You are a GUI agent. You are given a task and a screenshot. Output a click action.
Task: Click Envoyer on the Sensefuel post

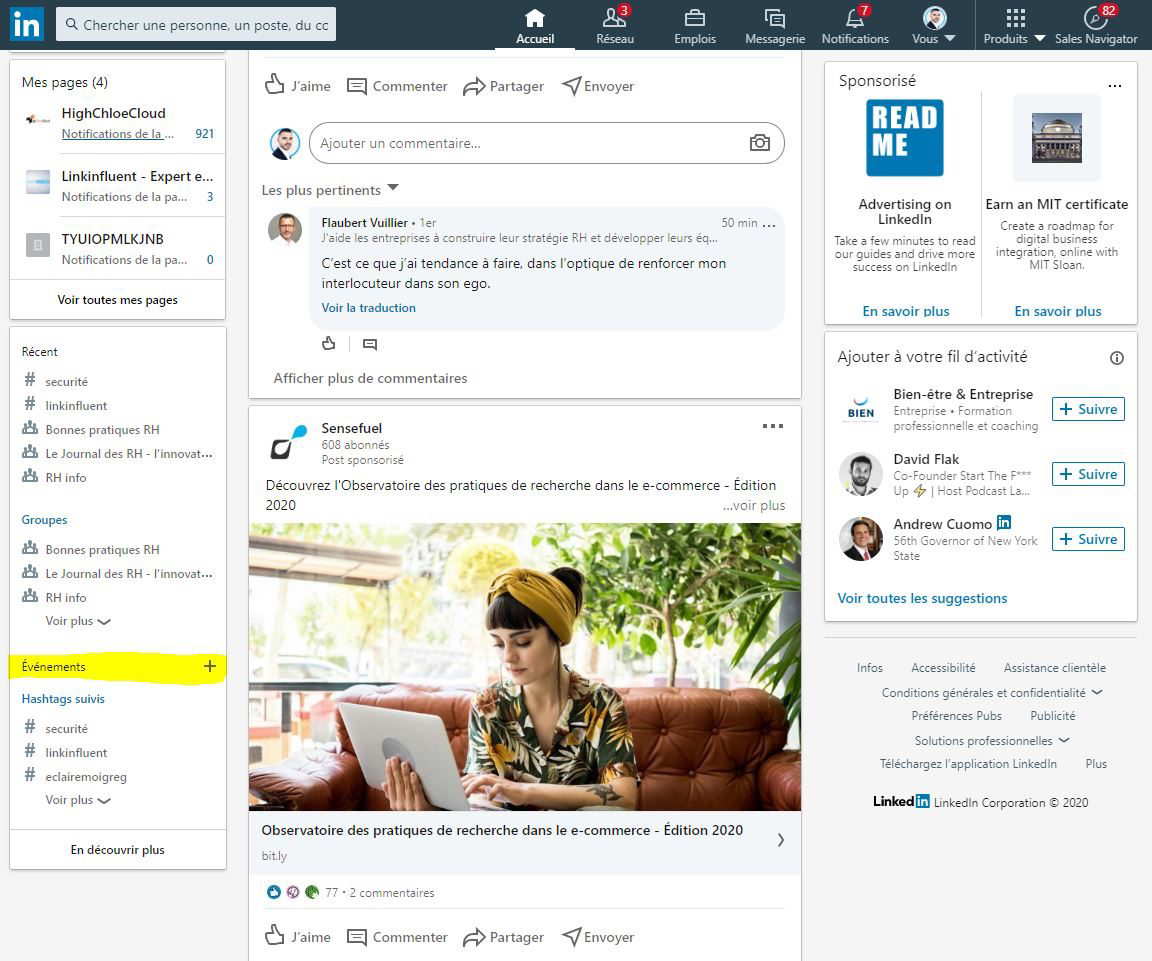click(597, 937)
